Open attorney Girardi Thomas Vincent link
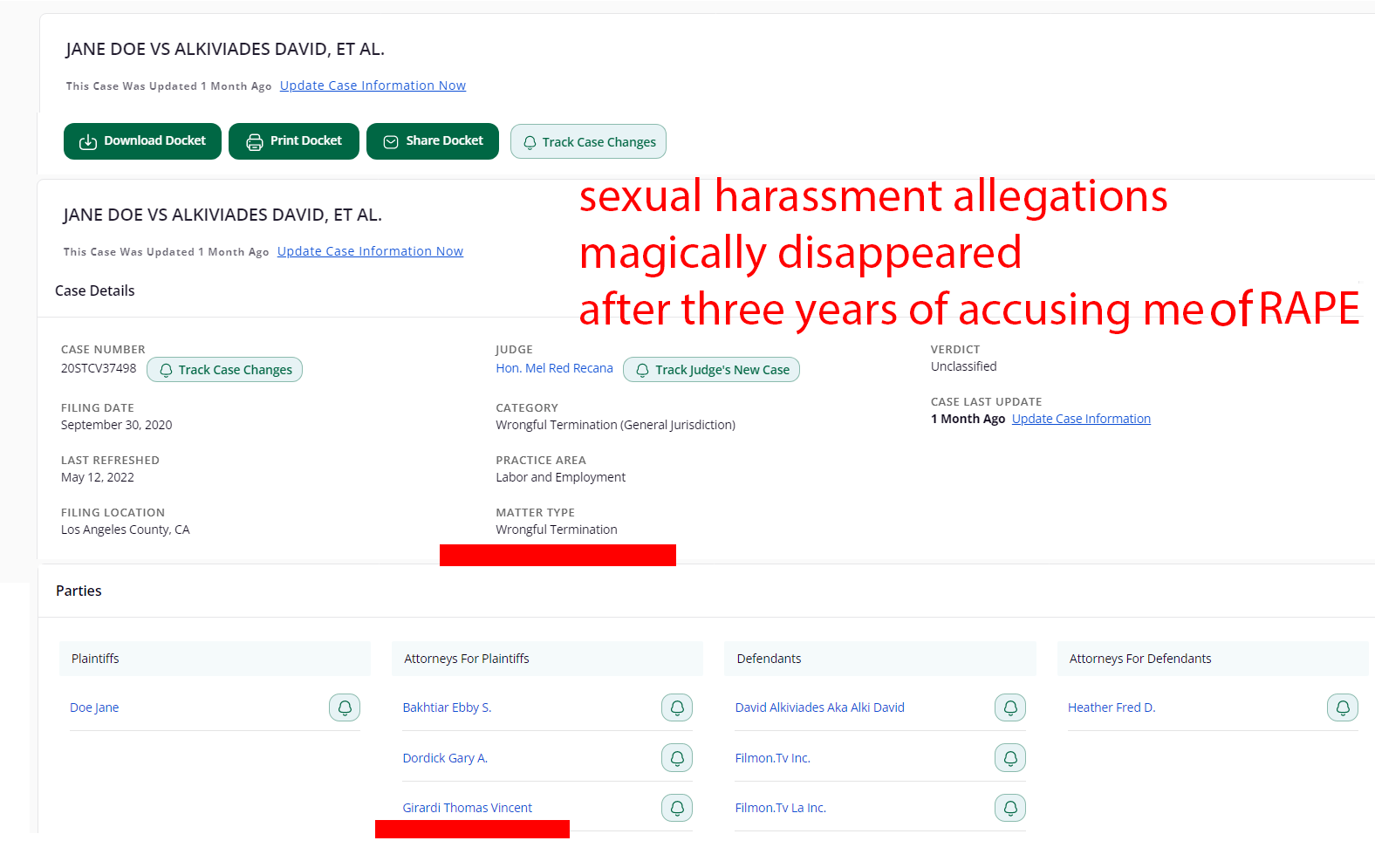Screen dimensions: 1375x868 (x=467, y=808)
